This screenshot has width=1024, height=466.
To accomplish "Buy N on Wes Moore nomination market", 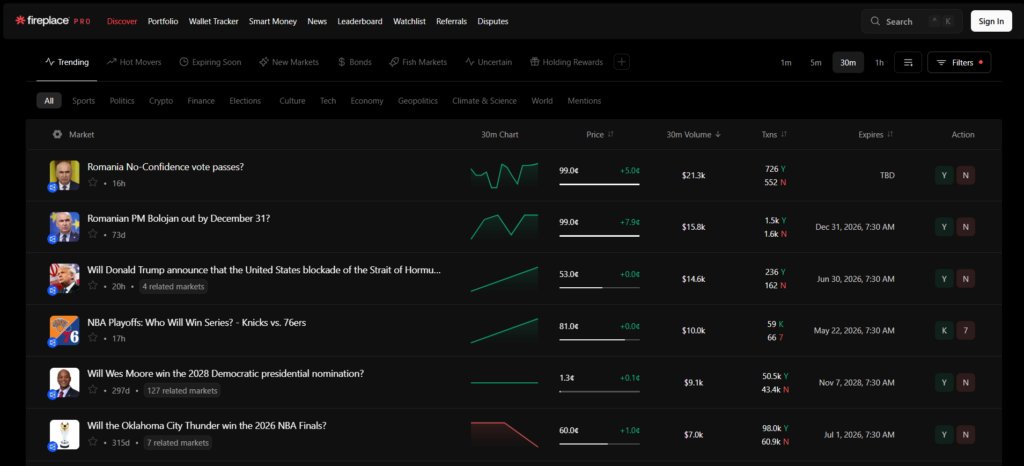I will pyautogui.click(x=966, y=382).
